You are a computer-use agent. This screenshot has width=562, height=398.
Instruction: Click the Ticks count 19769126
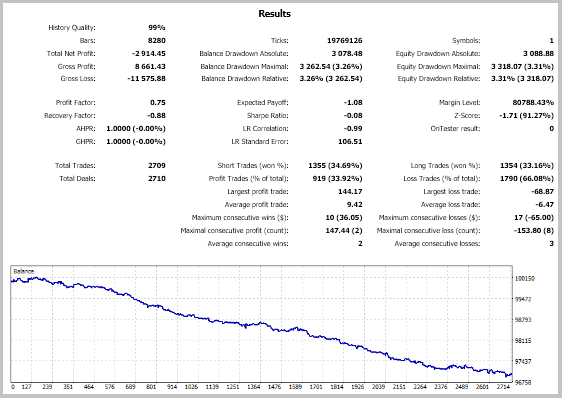point(344,41)
